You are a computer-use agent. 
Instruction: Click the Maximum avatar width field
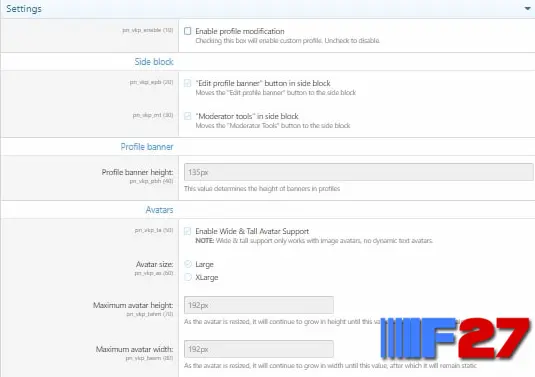259,349
